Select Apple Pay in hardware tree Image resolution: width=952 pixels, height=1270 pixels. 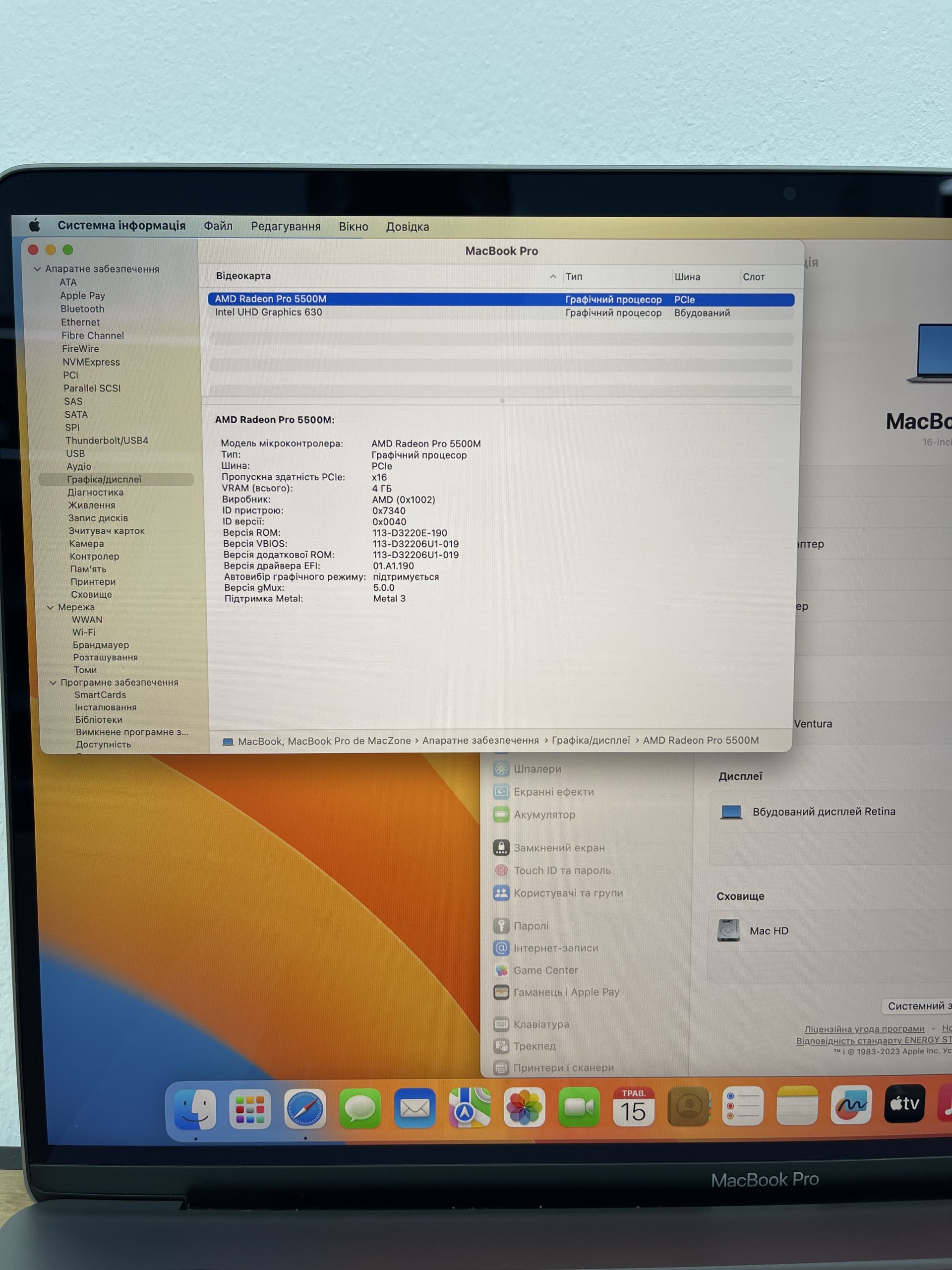pyautogui.click(x=83, y=296)
